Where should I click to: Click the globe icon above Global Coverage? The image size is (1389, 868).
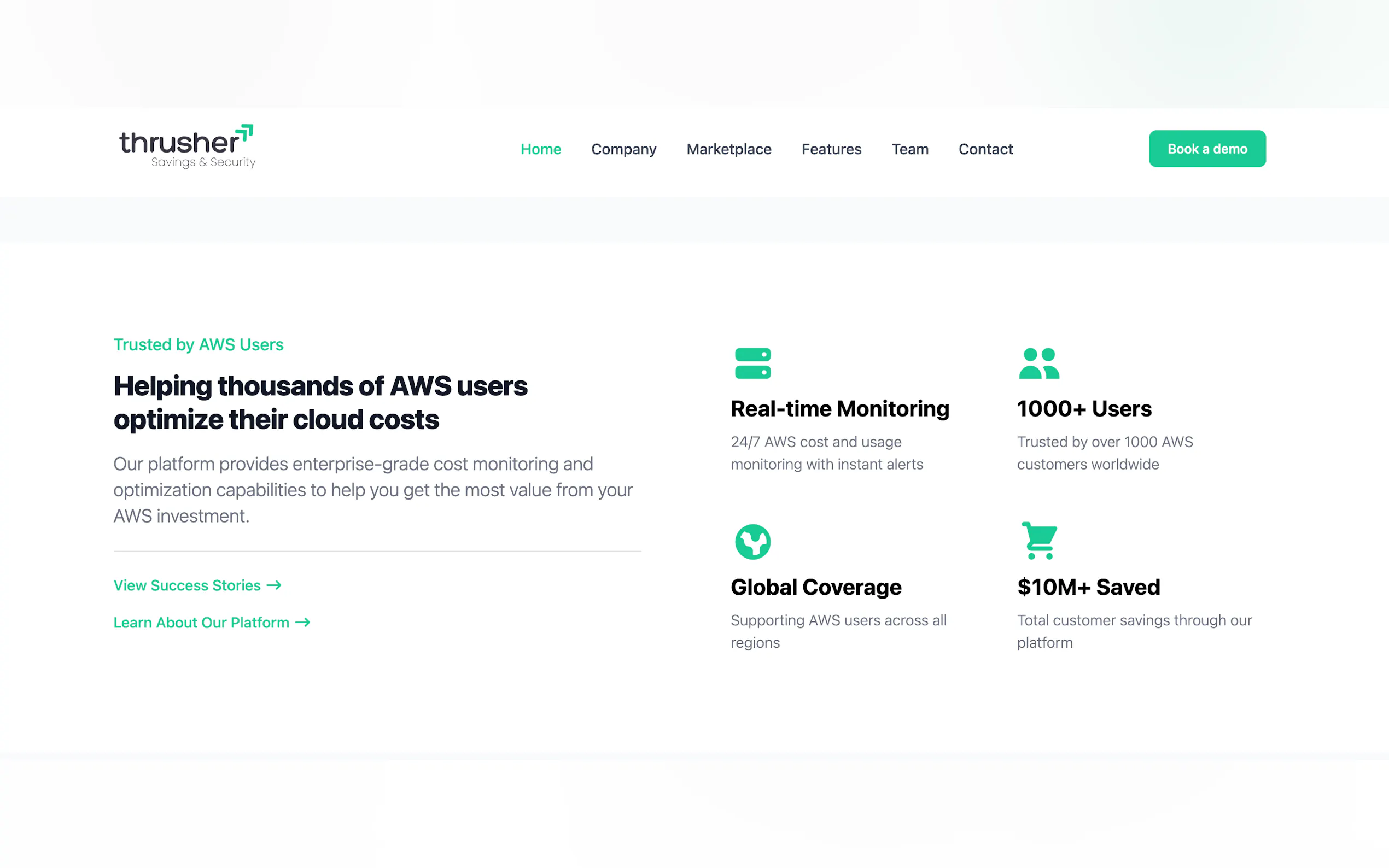[752, 541]
